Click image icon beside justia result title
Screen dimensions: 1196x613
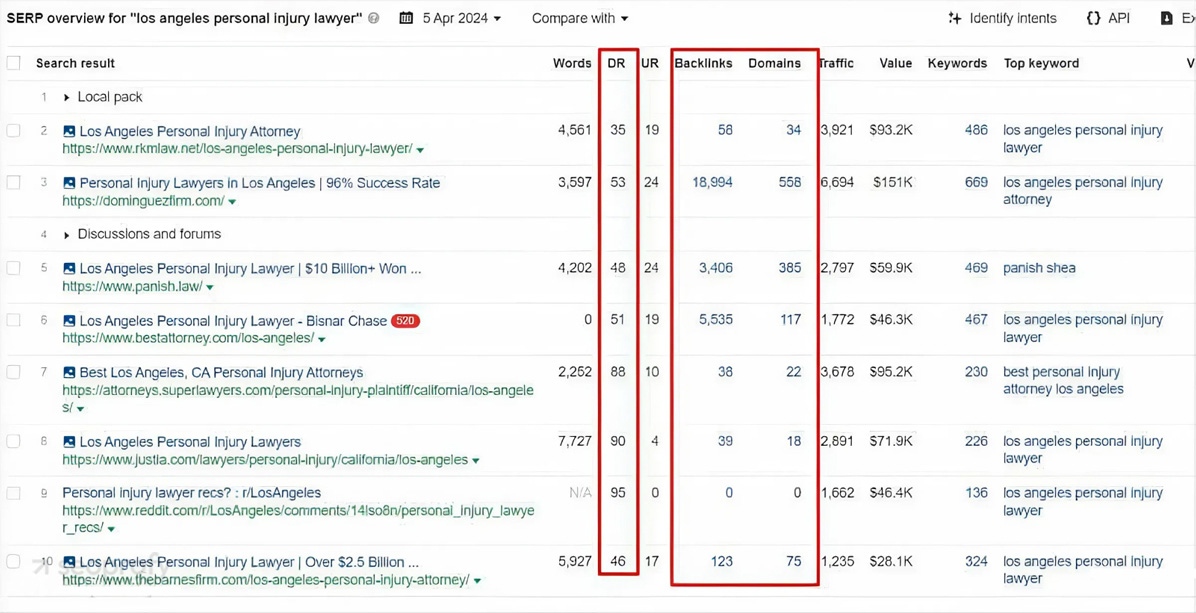pyautogui.click(x=69, y=441)
